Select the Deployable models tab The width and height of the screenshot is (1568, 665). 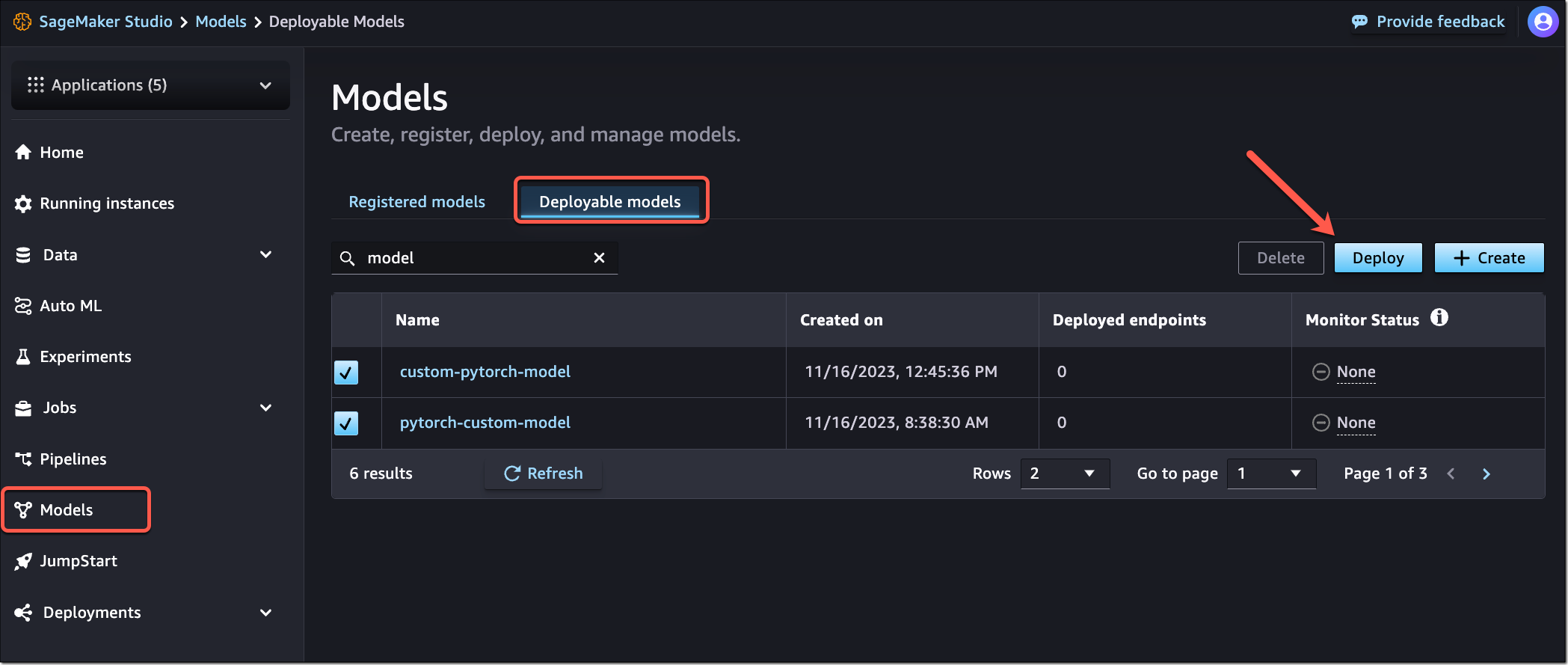pyautogui.click(x=610, y=202)
